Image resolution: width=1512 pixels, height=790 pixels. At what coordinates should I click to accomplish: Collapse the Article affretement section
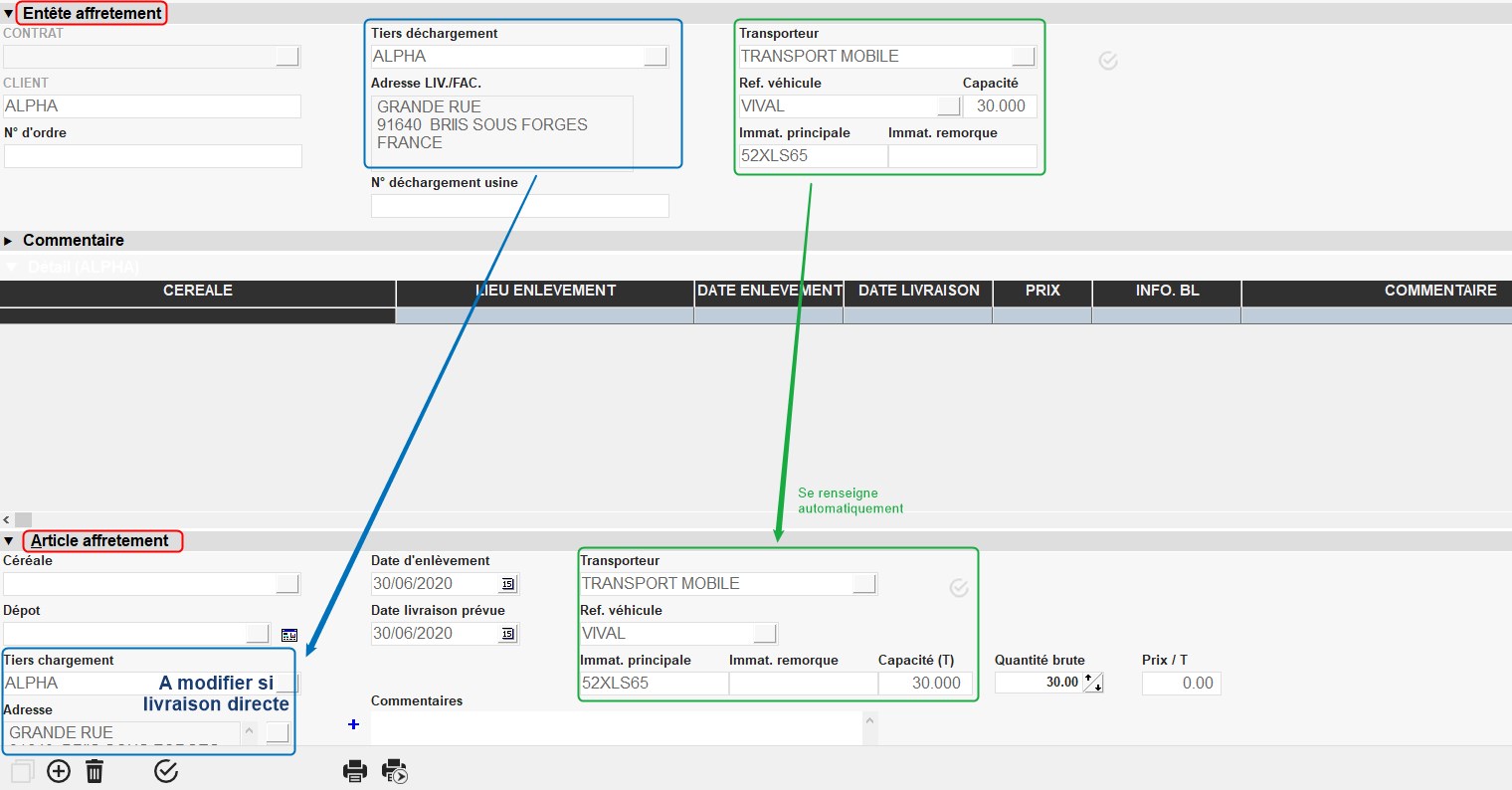(9, 541)
